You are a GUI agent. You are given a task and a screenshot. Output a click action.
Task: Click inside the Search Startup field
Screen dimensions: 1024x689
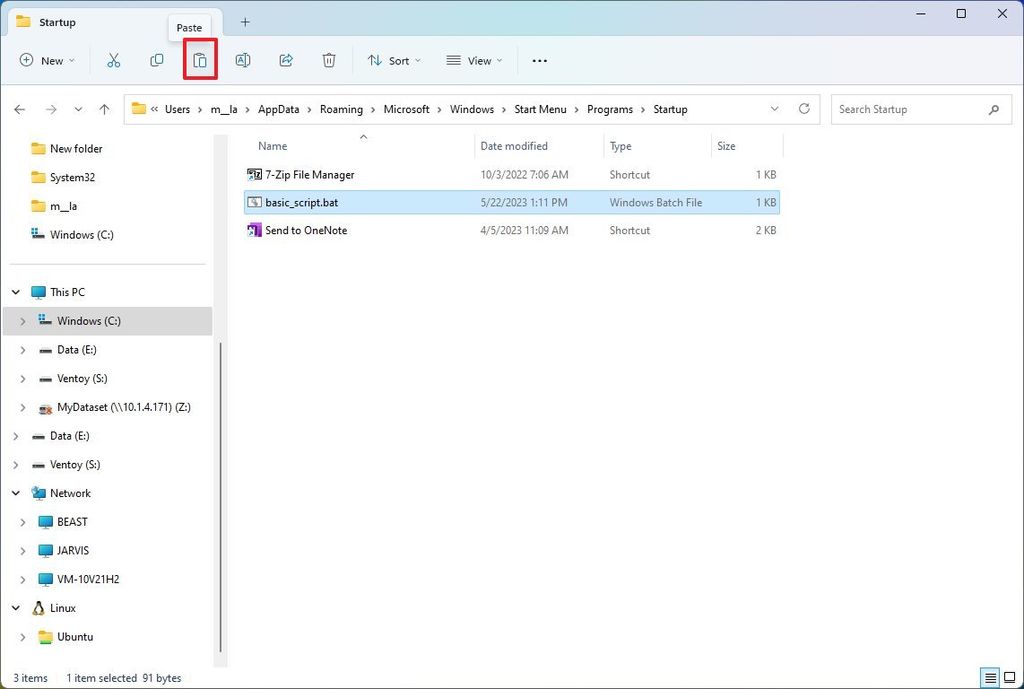[910, 109]
